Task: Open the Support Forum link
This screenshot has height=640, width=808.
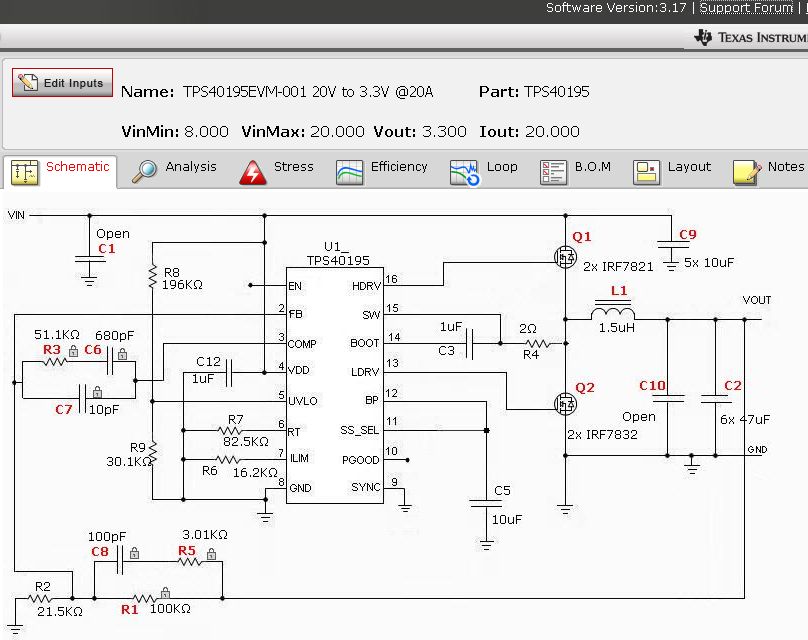Action: pyautogui.click(x=746, y=8)
